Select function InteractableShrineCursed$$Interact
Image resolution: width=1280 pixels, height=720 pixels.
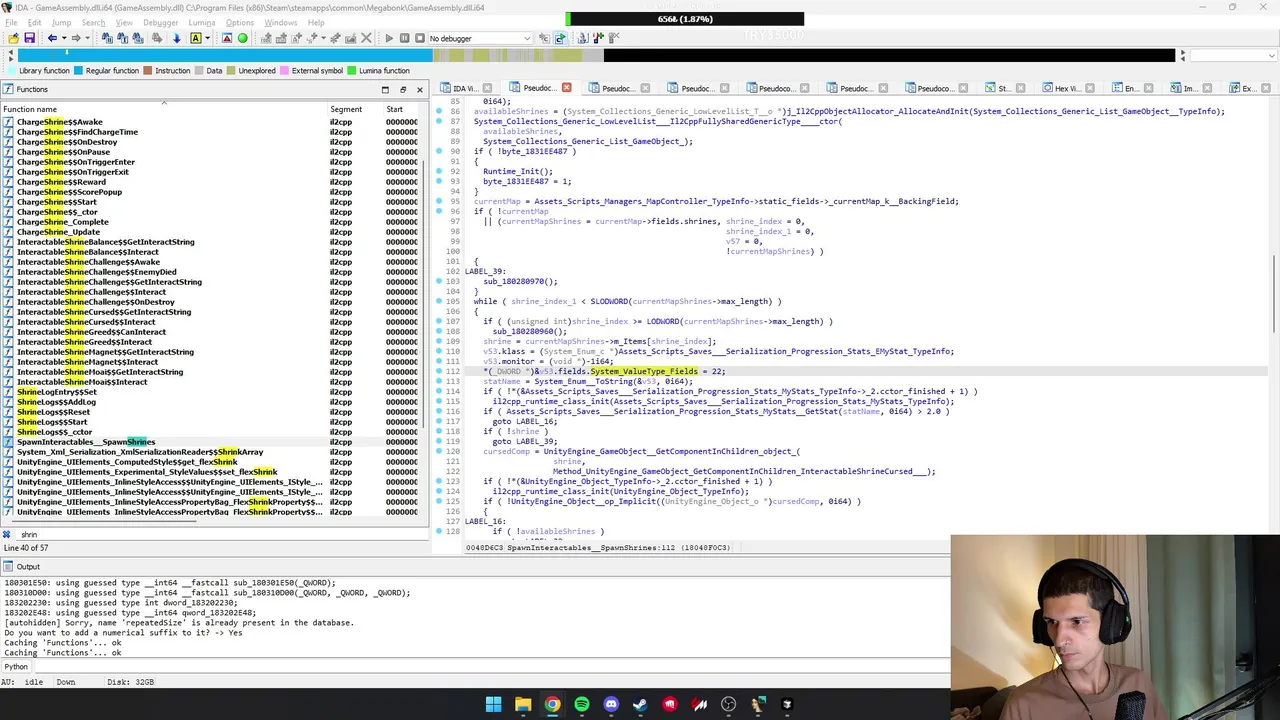click(87, 322)
